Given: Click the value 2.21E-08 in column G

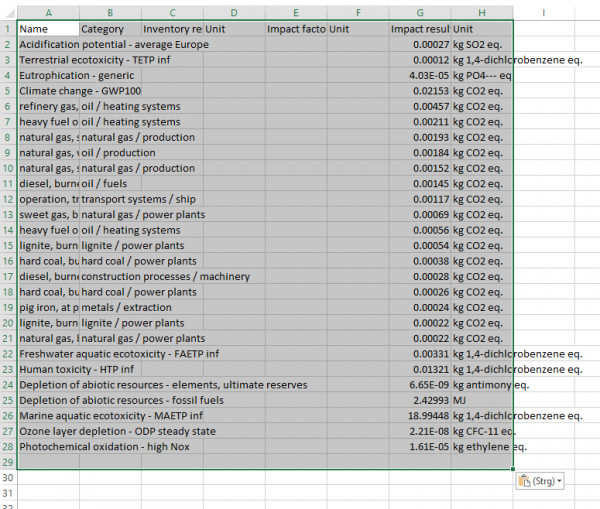Looking at the screenshot, I should tap(420, 431).
